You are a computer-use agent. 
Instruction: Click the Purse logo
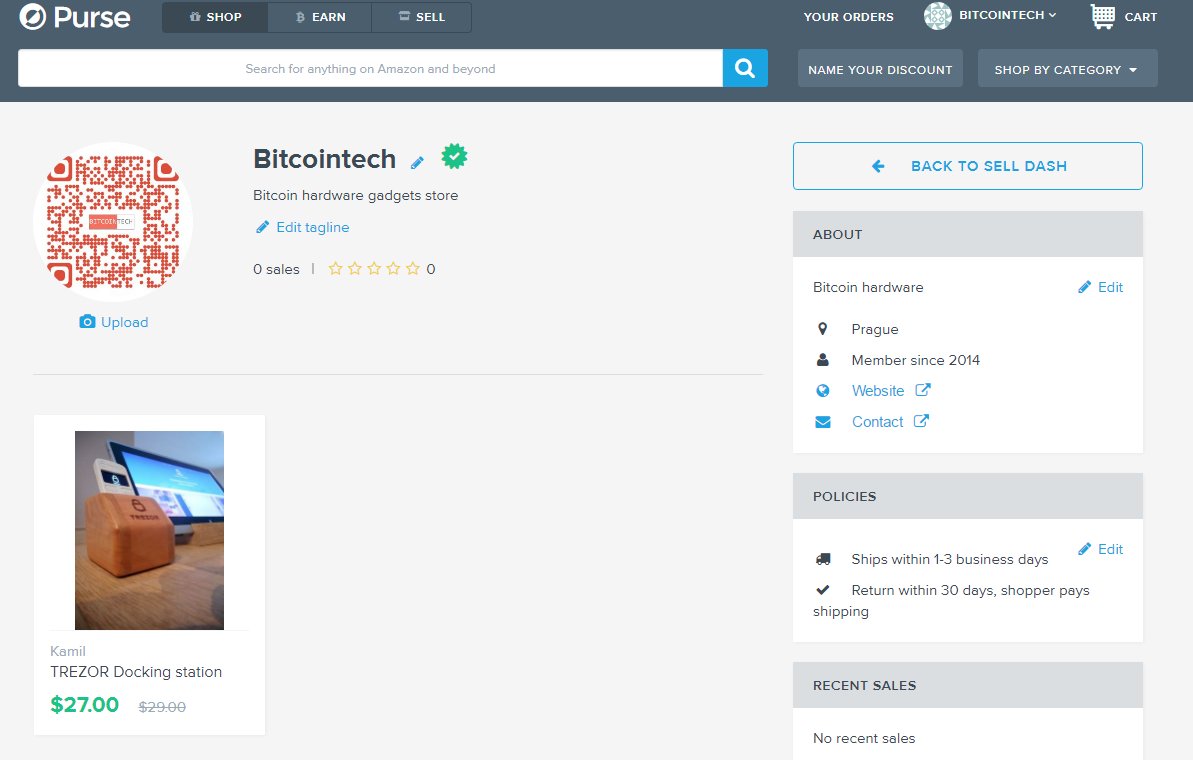pyautogui.click(x=75, y=17)
